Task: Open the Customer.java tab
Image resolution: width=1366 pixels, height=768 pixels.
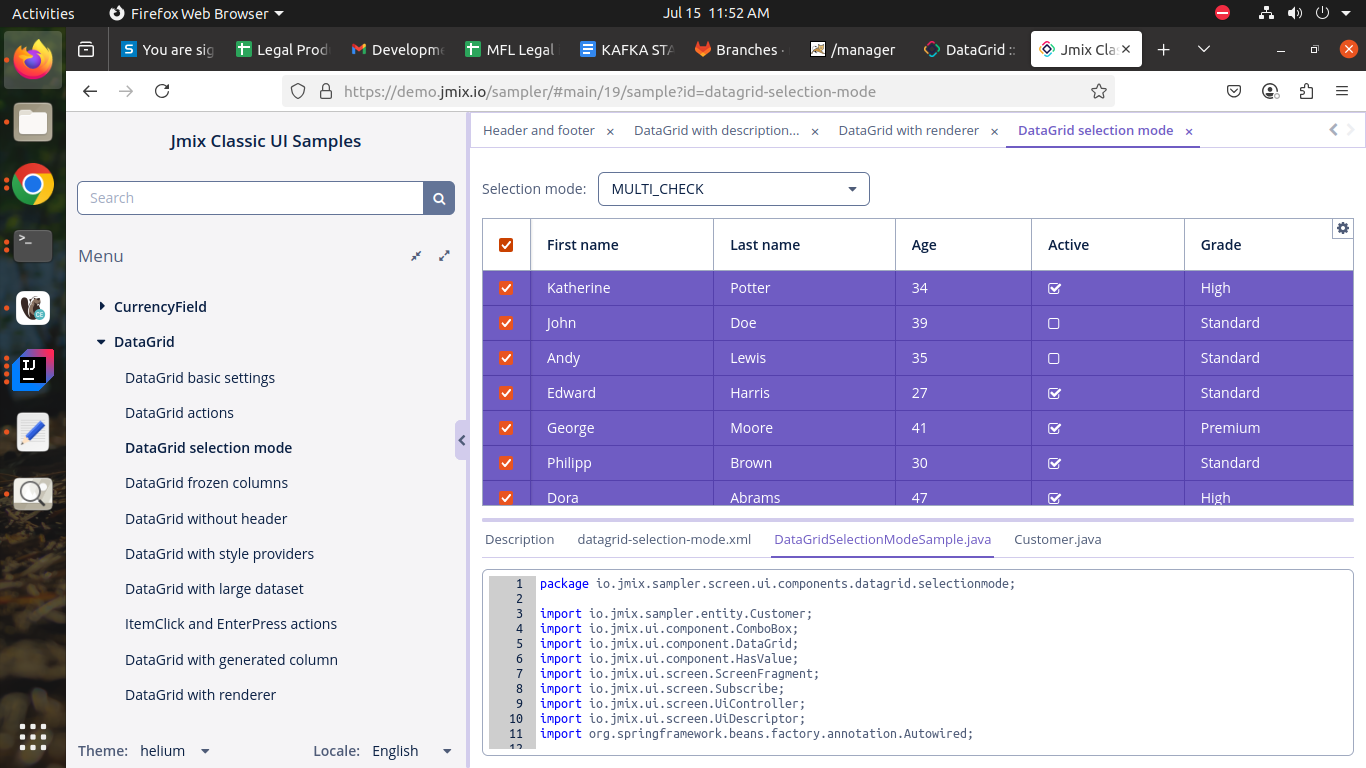Action: (1058, 539)
